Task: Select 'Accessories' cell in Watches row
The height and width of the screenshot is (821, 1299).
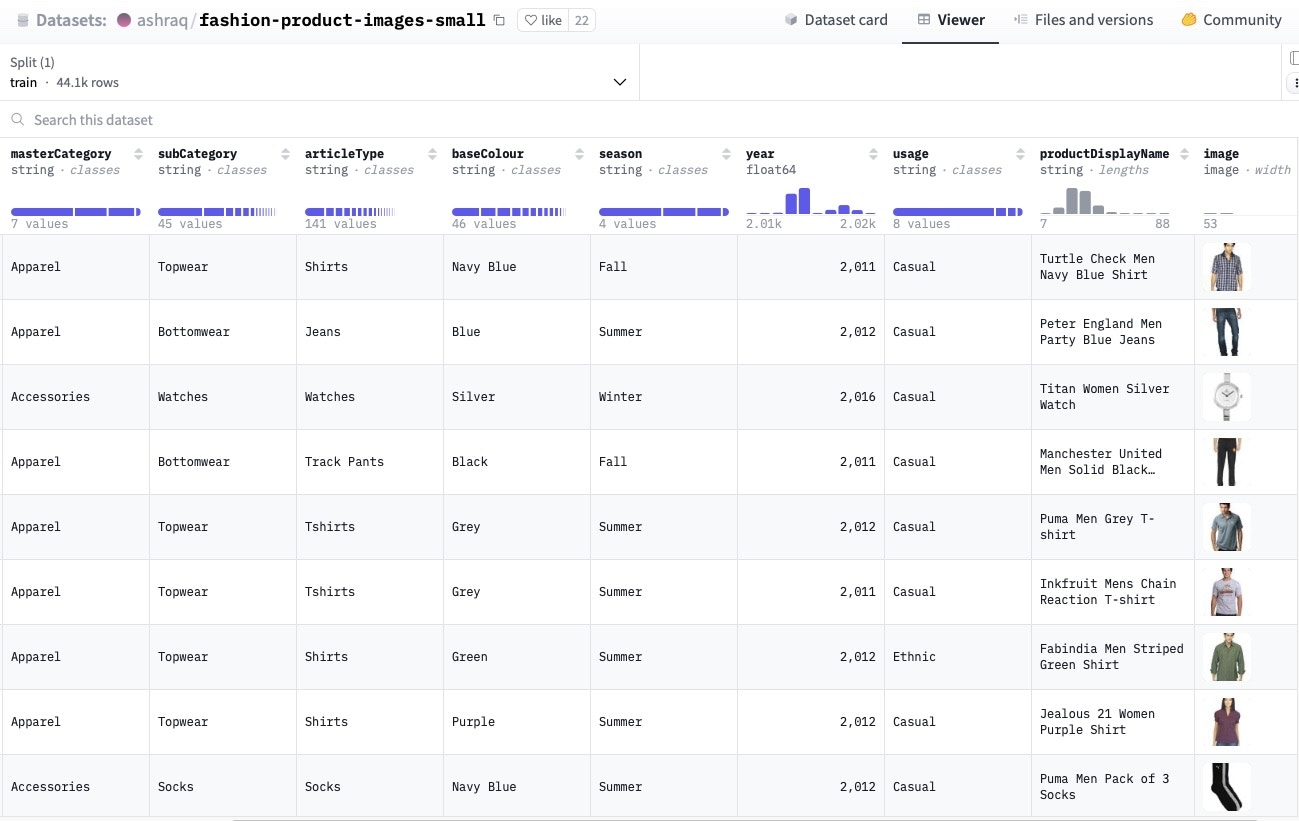Action: [76, 397]
